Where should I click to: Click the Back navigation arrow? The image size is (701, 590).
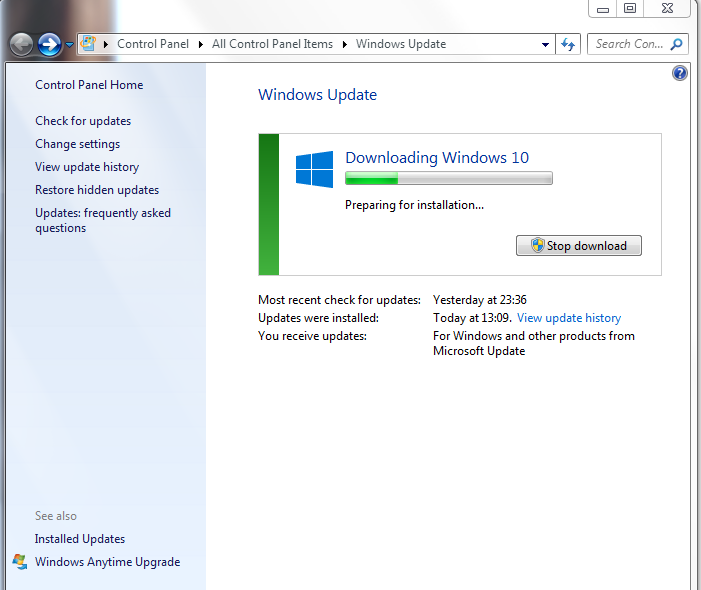point(21,44)
